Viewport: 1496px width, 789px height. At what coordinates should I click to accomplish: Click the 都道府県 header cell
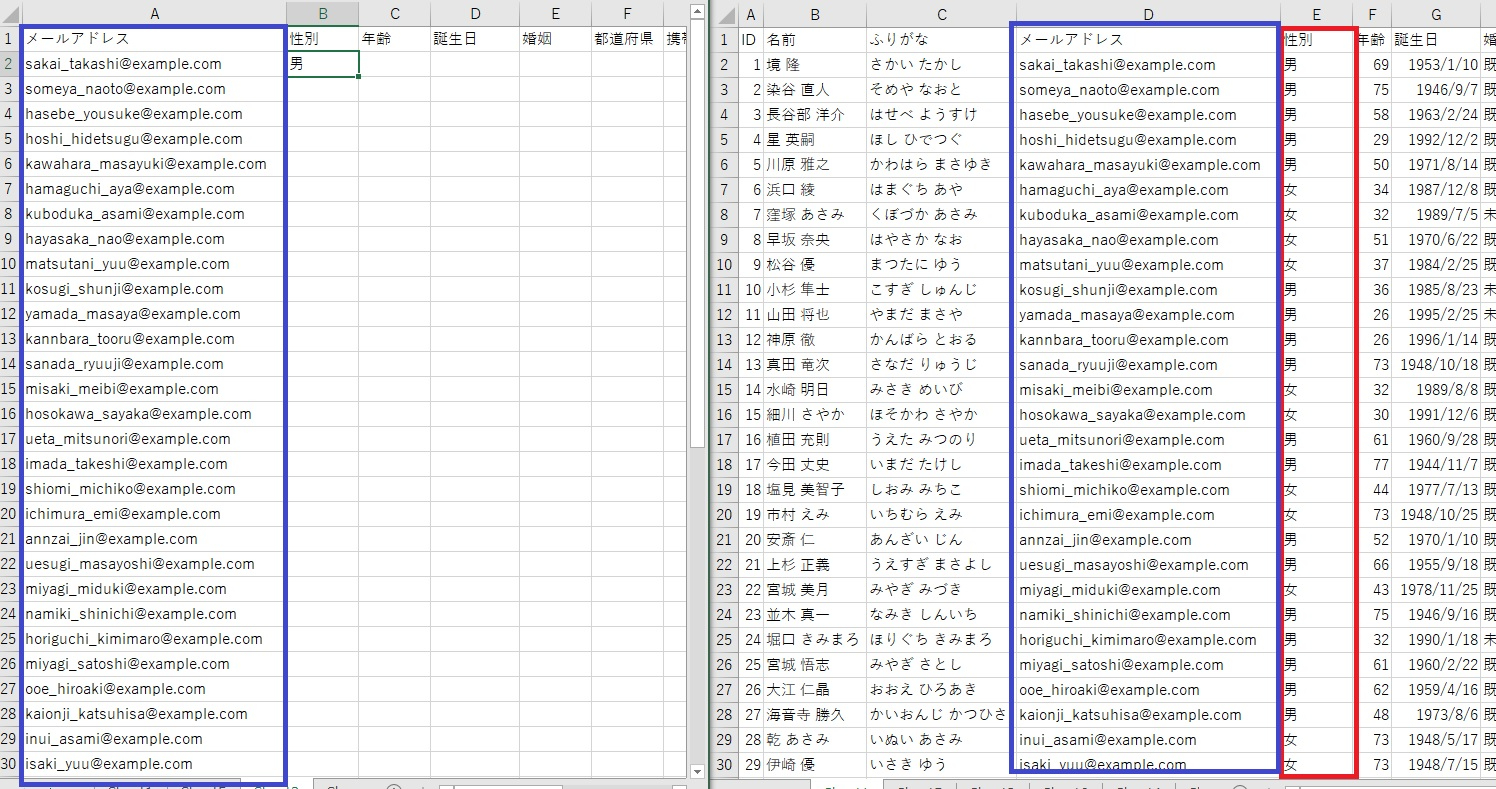pyautogui.click(x=627, y=39)
